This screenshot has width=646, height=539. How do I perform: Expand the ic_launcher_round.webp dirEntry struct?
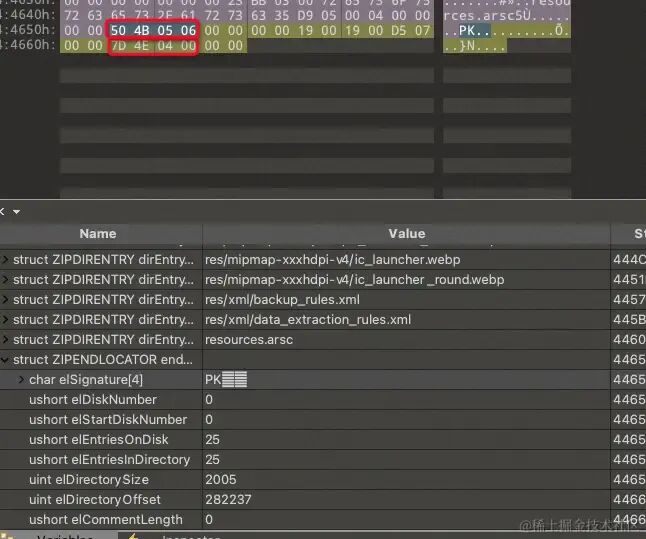[5, 279]
